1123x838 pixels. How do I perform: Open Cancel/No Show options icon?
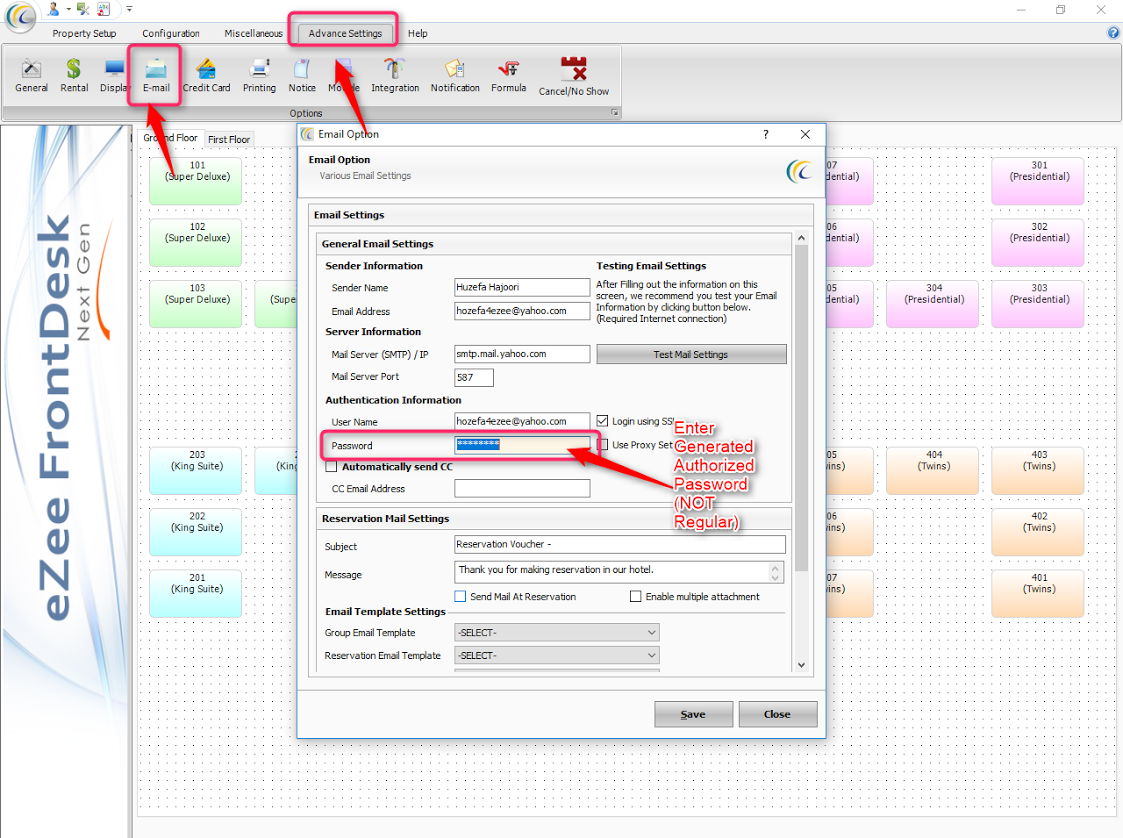tap(574, 77)
